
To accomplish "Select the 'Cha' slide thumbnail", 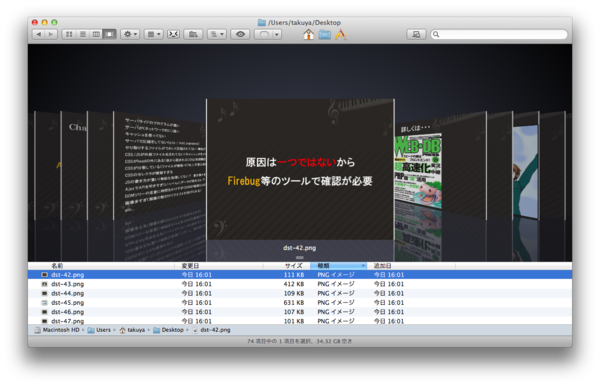I will tap(75, 165).
